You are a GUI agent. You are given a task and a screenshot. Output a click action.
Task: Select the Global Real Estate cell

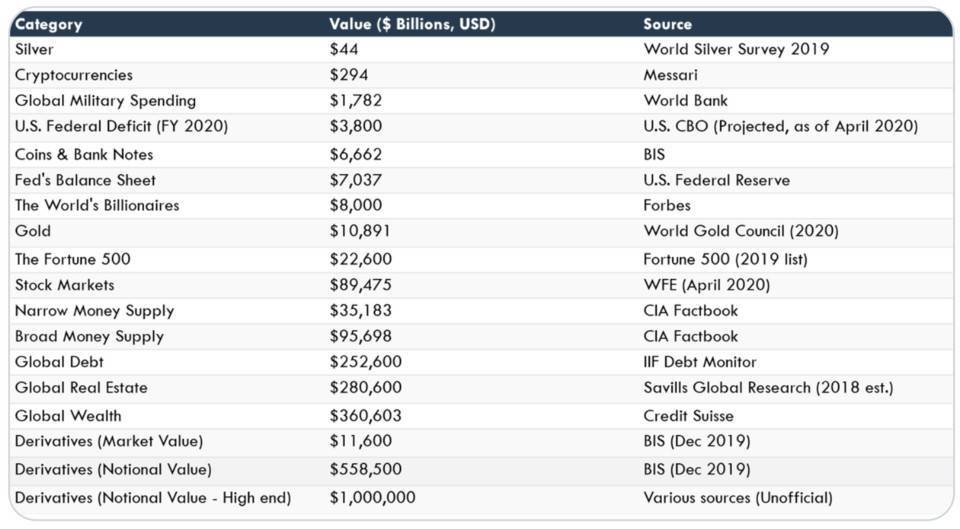[81, 388]
